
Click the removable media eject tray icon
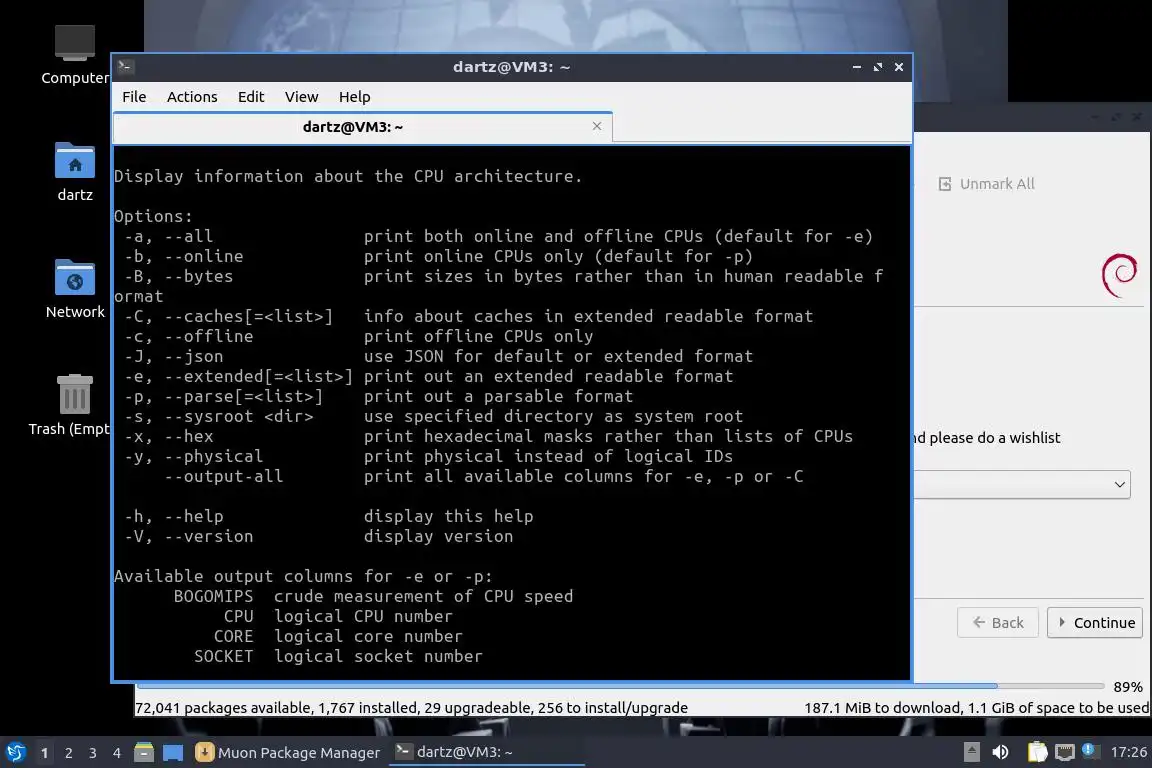pos(971,752)
